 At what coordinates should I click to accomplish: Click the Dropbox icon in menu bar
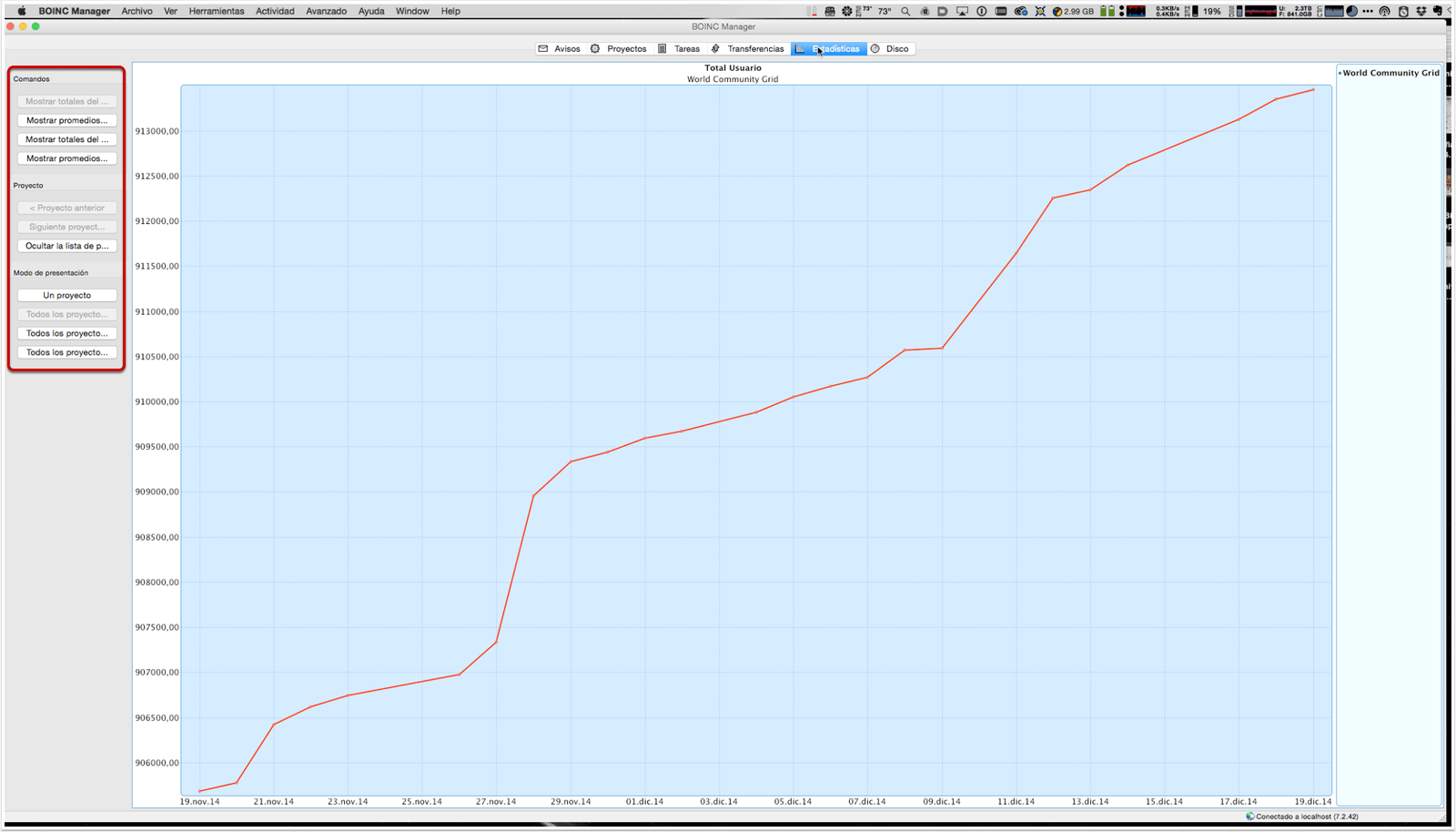tap(1421, 12)
